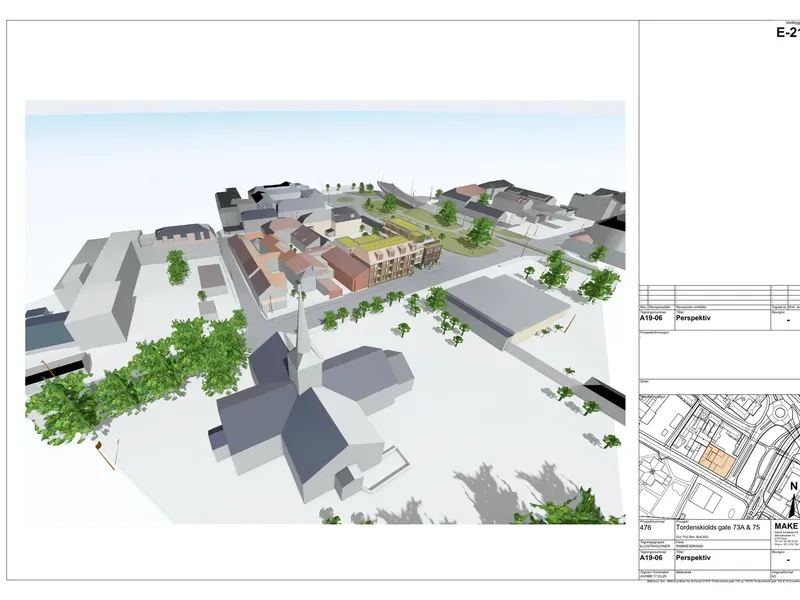Click the lower 'Perspektiv' title text
This screenshot has width=800, height=600.
click(693, 558)
